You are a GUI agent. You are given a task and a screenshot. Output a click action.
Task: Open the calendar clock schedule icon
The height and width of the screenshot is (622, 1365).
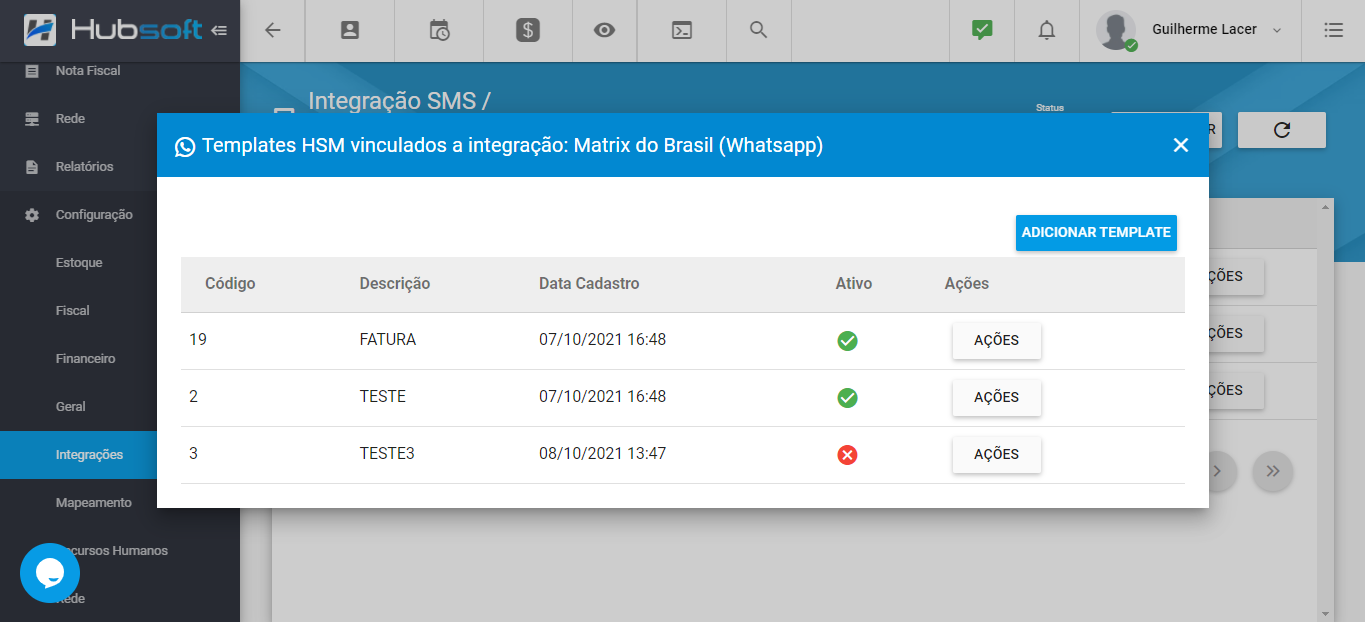439,30
